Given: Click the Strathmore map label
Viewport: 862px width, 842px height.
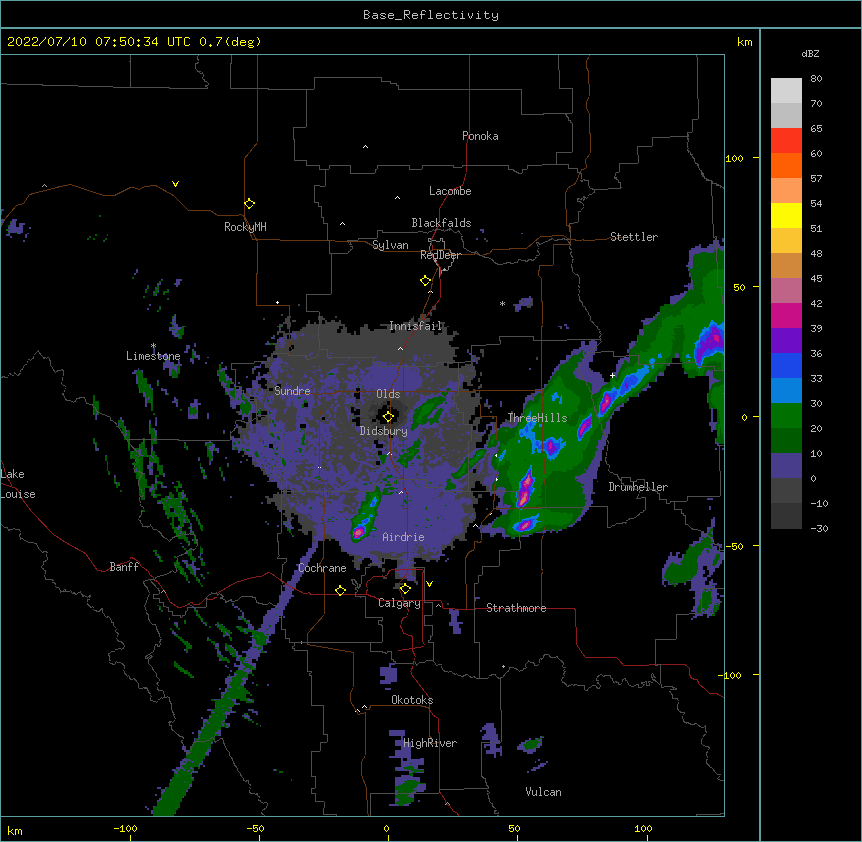Looking at the screenshot, I should point(516,608).
